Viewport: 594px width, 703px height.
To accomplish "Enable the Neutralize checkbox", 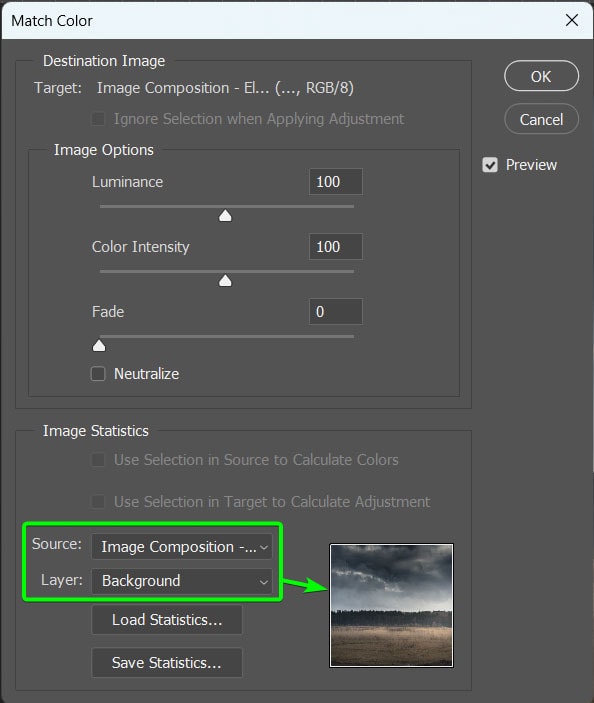I will tap(98, 373).
